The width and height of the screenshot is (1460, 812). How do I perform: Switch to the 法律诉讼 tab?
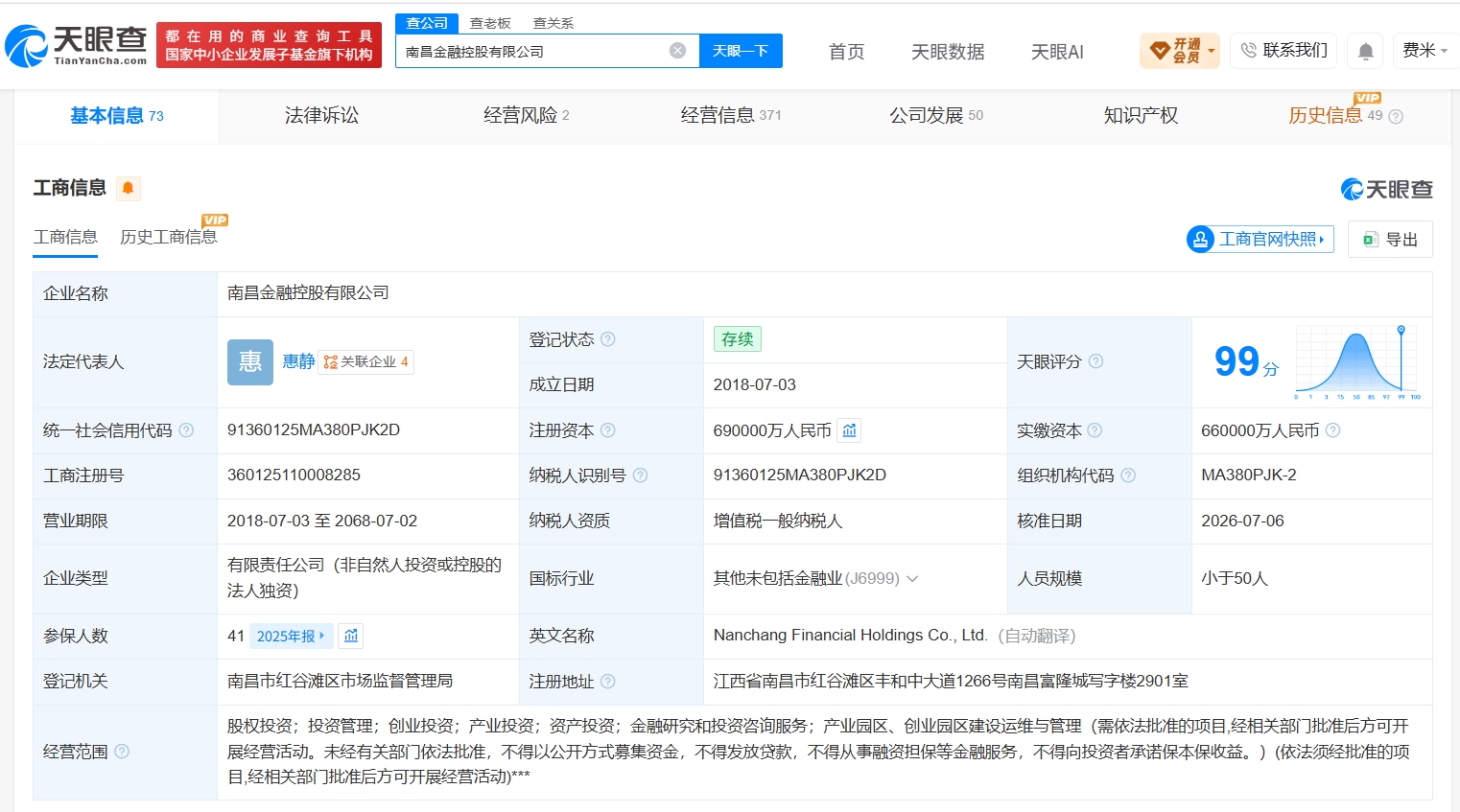tap(321, 116)
